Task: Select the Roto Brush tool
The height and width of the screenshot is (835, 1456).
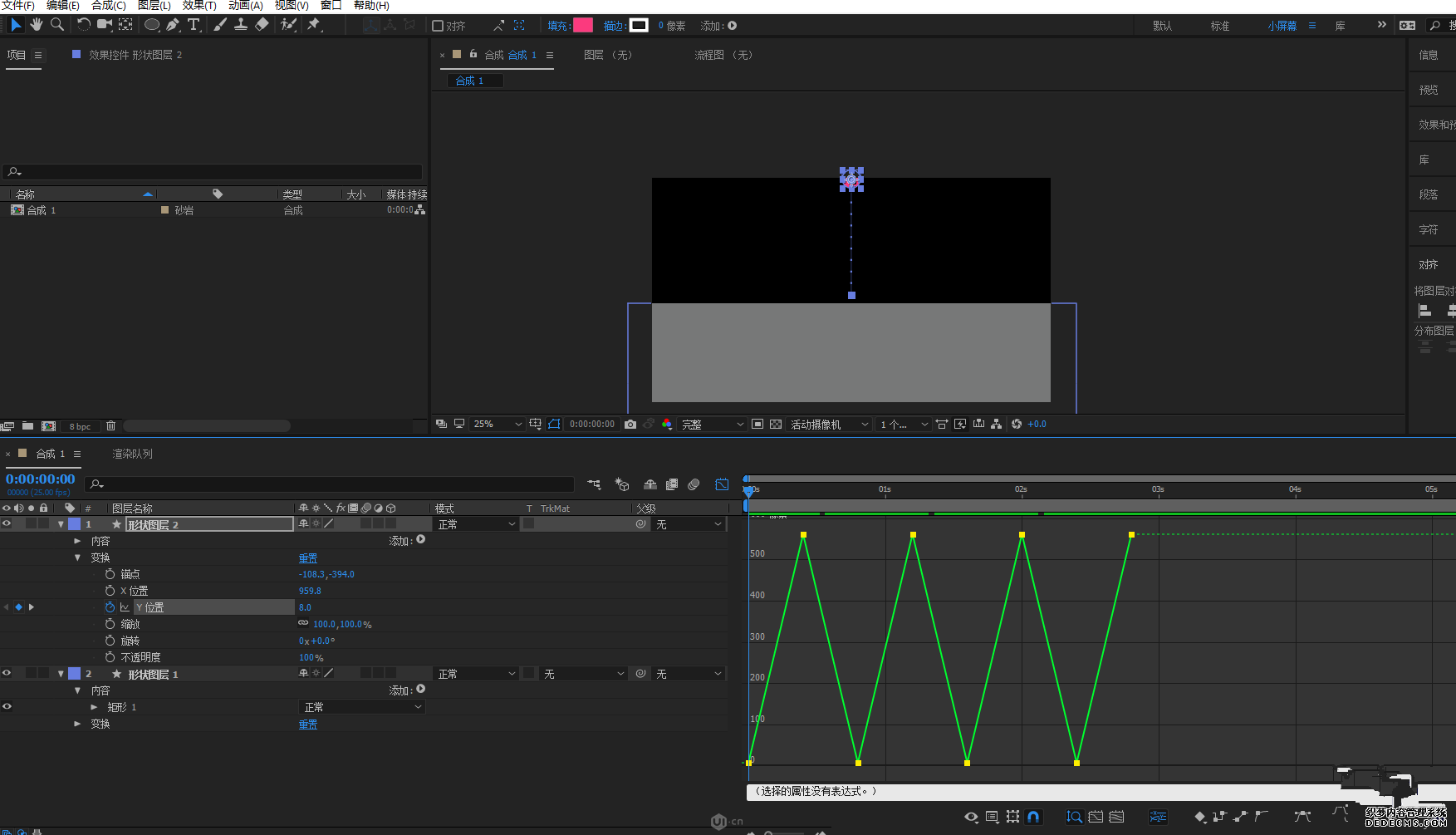Action: tap(288, 25)
